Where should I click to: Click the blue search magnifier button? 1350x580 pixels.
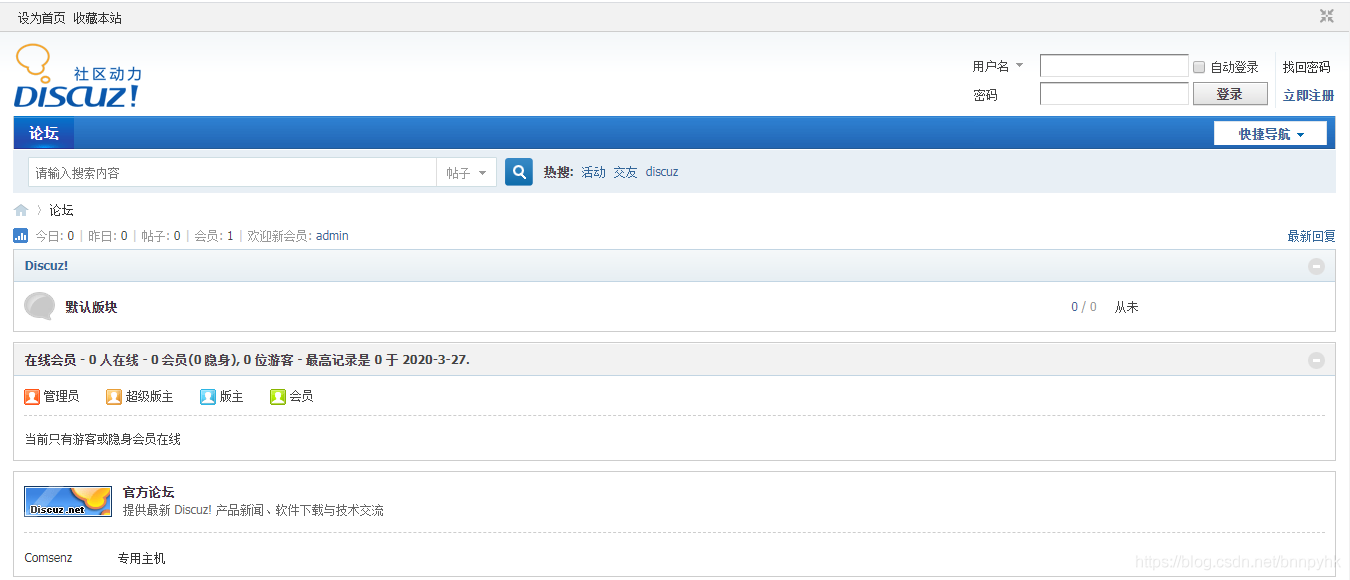[519, 172]
